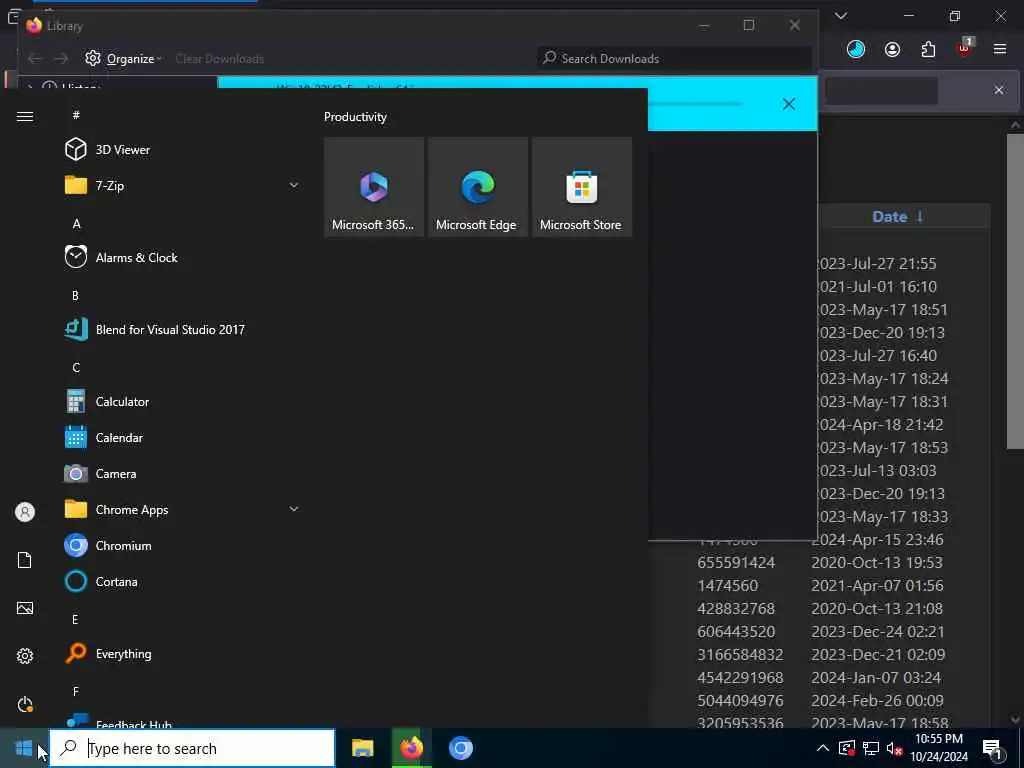Open the taskbar clock and date
Screen dimensions: 1024x768
pyautogui.click(x=939, y=748)
